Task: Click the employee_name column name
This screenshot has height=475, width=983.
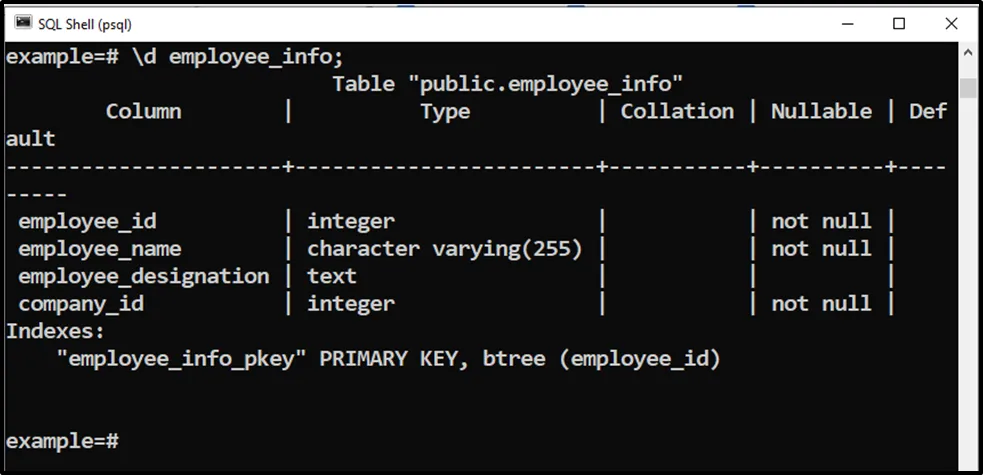Action: 100,249
